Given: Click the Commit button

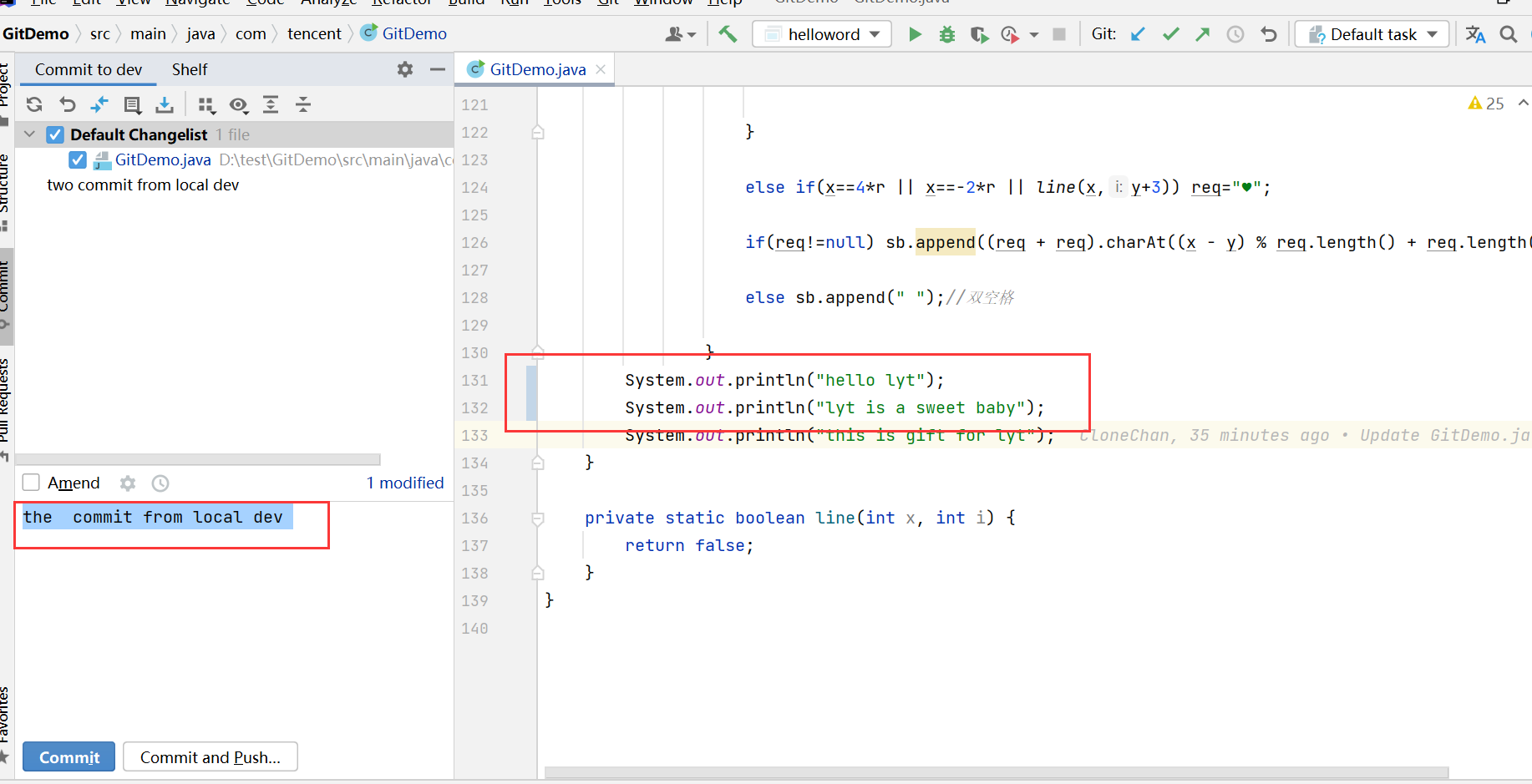Looking at the screenshot, I should point(69,757).
